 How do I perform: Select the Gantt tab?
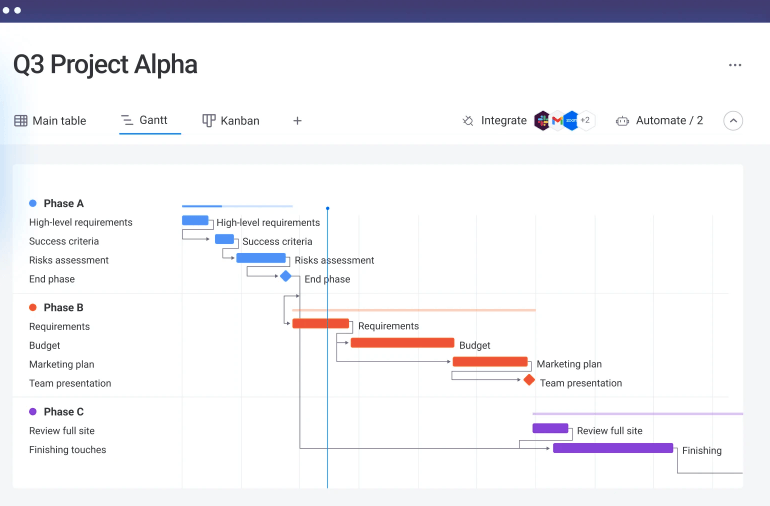pyautogui.click(x=150, y=120)
